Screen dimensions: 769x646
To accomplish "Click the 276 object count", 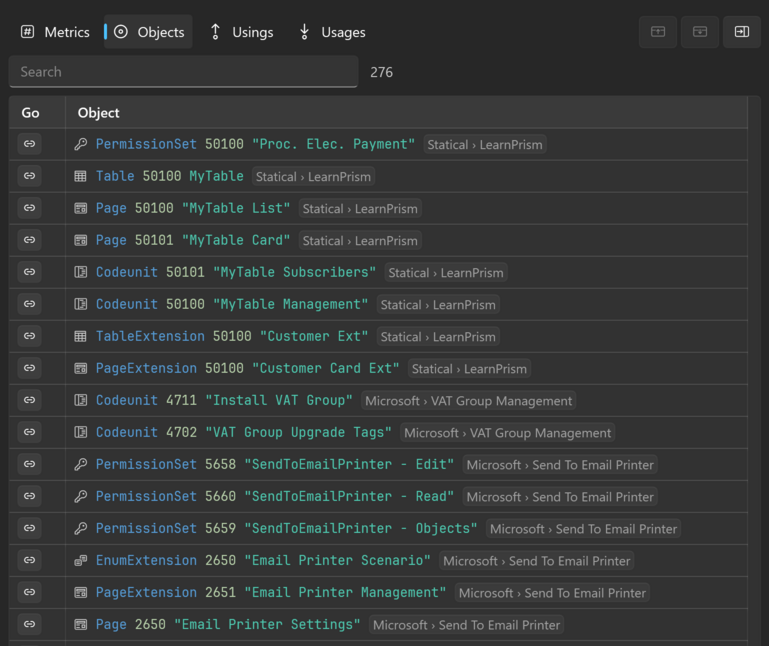I will (382, 72).
